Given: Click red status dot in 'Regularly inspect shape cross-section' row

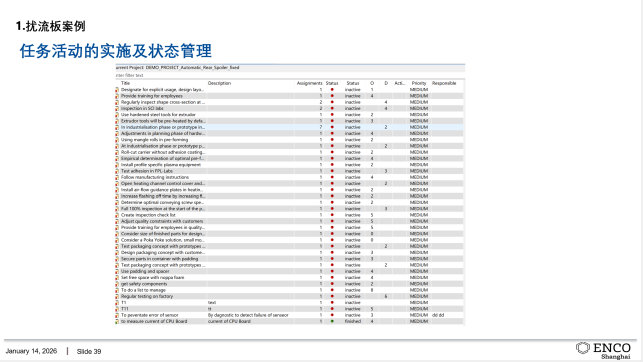Looking at the screenshot, I should tap(332, 102).
